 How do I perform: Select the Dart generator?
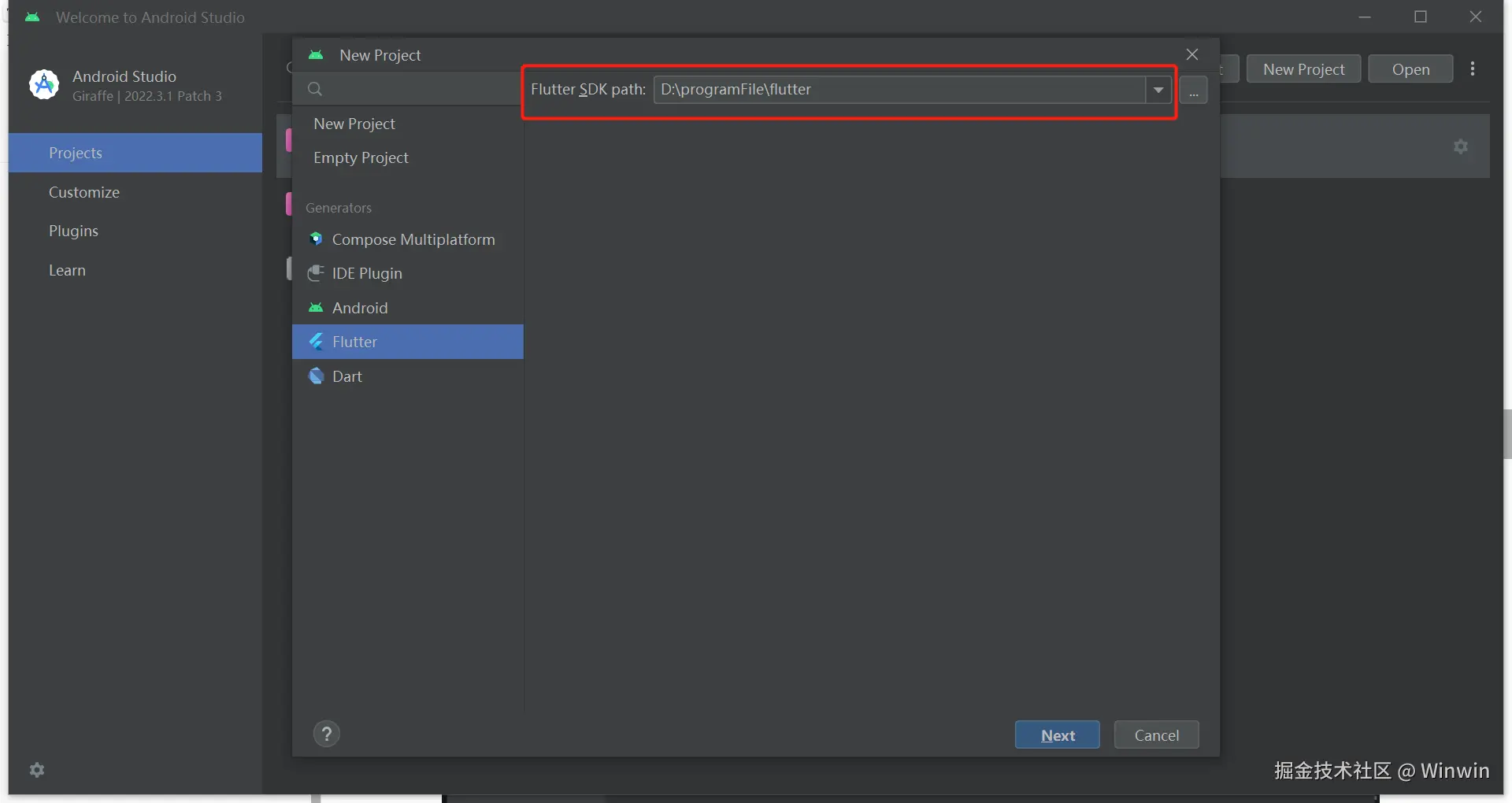(x=407, y=376)
